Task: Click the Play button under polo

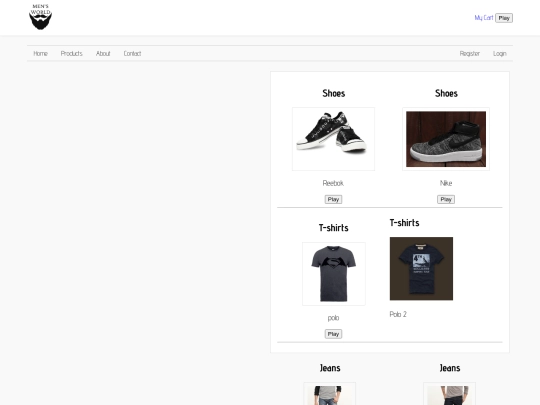Action: pos(333,334)
